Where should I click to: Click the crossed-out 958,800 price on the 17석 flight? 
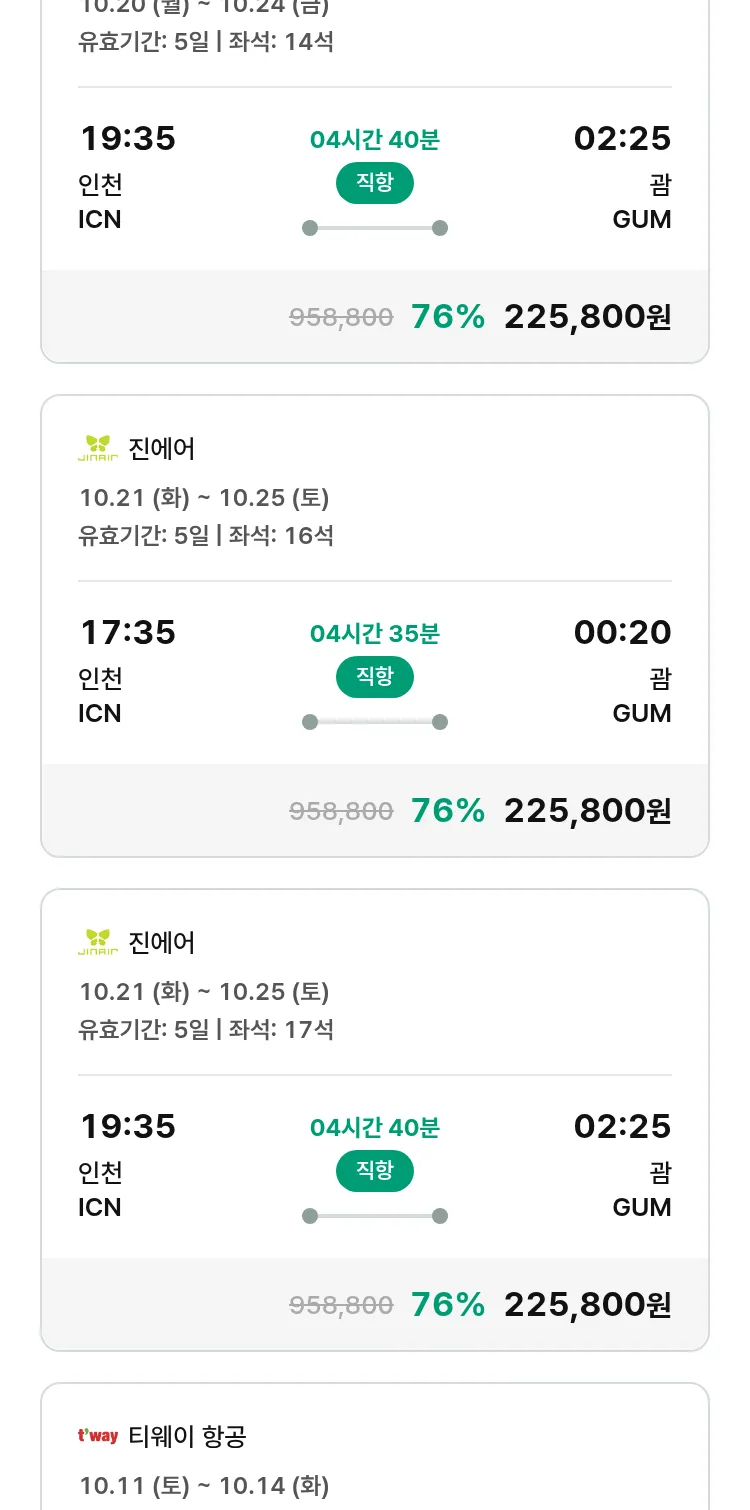click(341, 1305)
